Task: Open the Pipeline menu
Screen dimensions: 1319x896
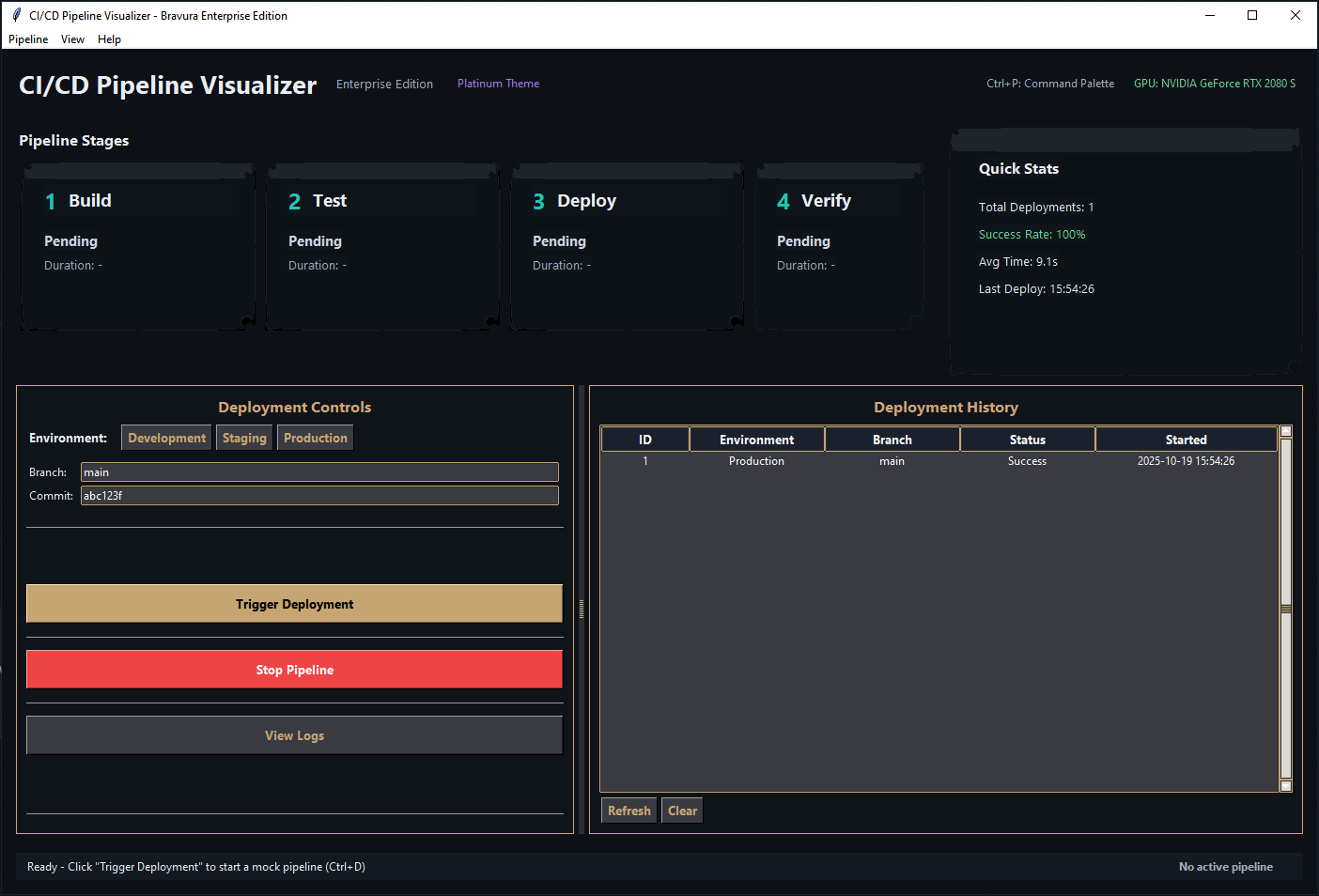Action: pos(27,39)
